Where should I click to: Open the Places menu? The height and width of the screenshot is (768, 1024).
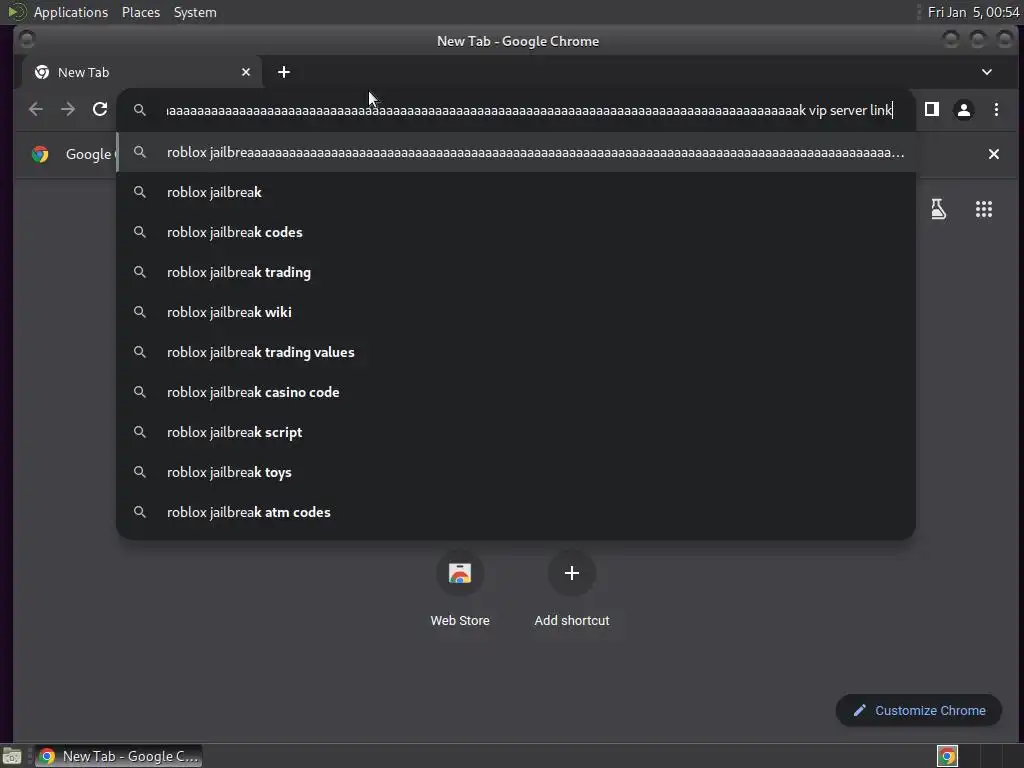(140, 12)
